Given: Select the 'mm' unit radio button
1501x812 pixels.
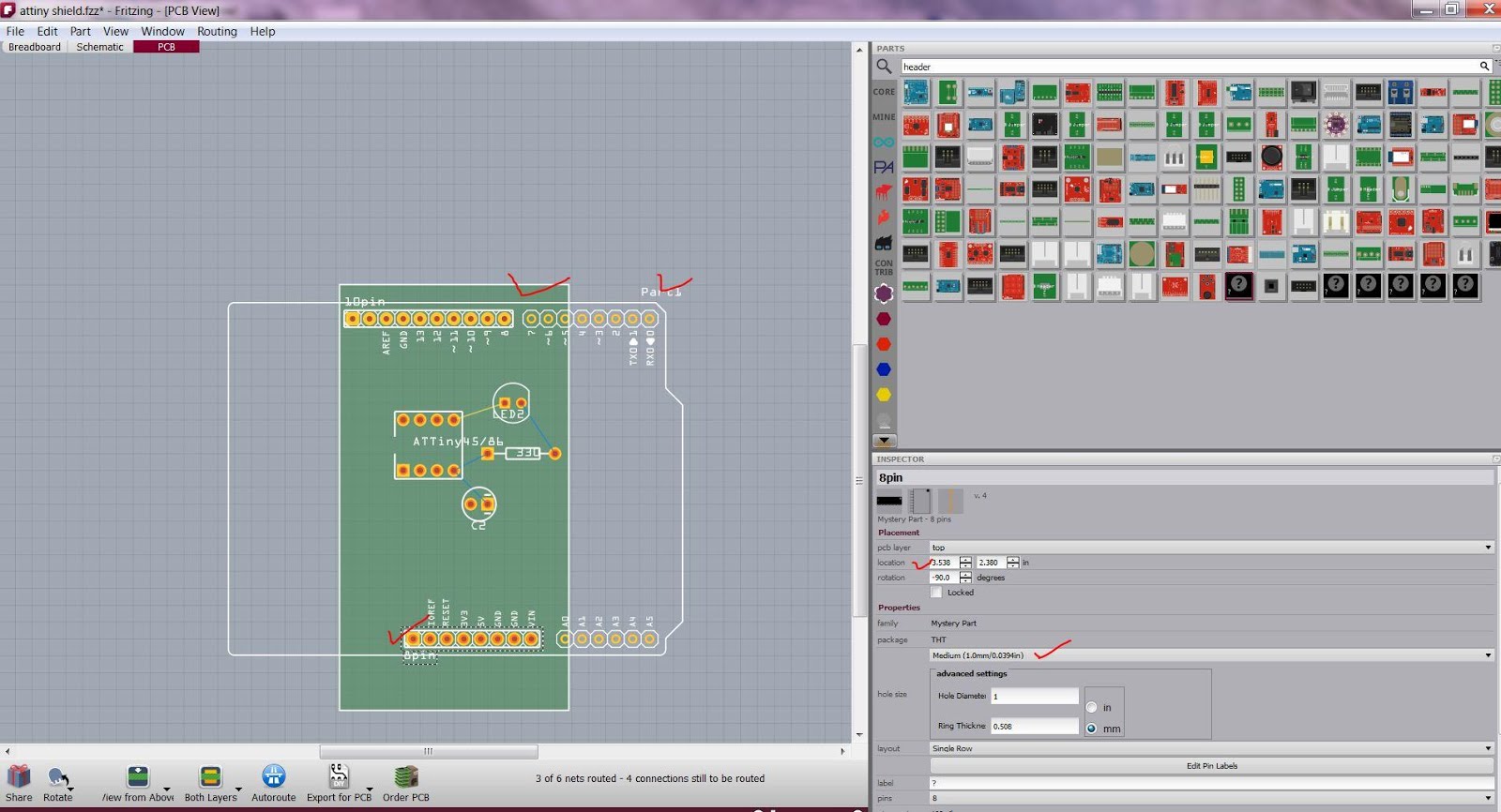Looking at the screenshot, I should click(1091, 729).
